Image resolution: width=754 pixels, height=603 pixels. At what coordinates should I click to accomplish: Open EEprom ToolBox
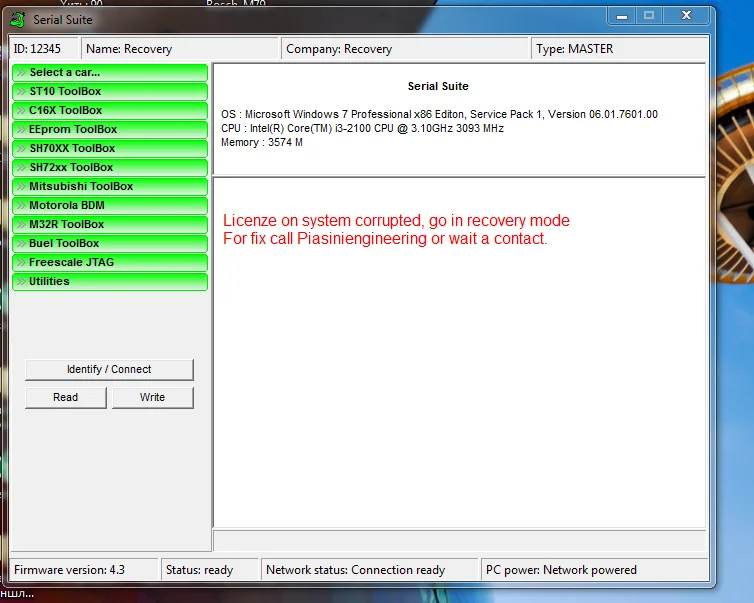click(x=110, y=129)
